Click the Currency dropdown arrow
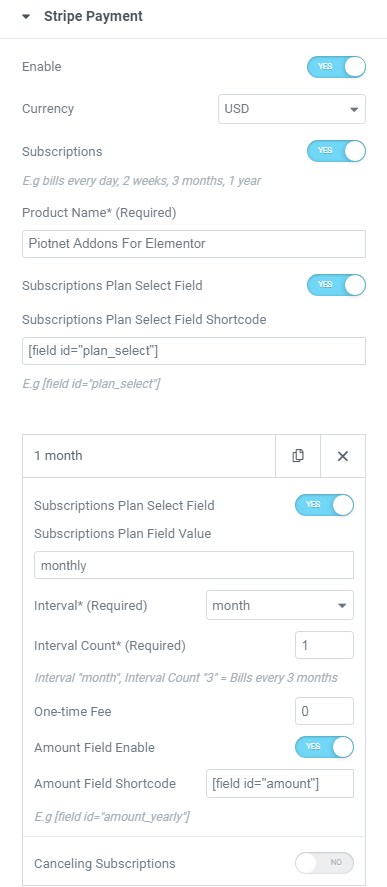The image size is (387, 887). click(354, 109)
